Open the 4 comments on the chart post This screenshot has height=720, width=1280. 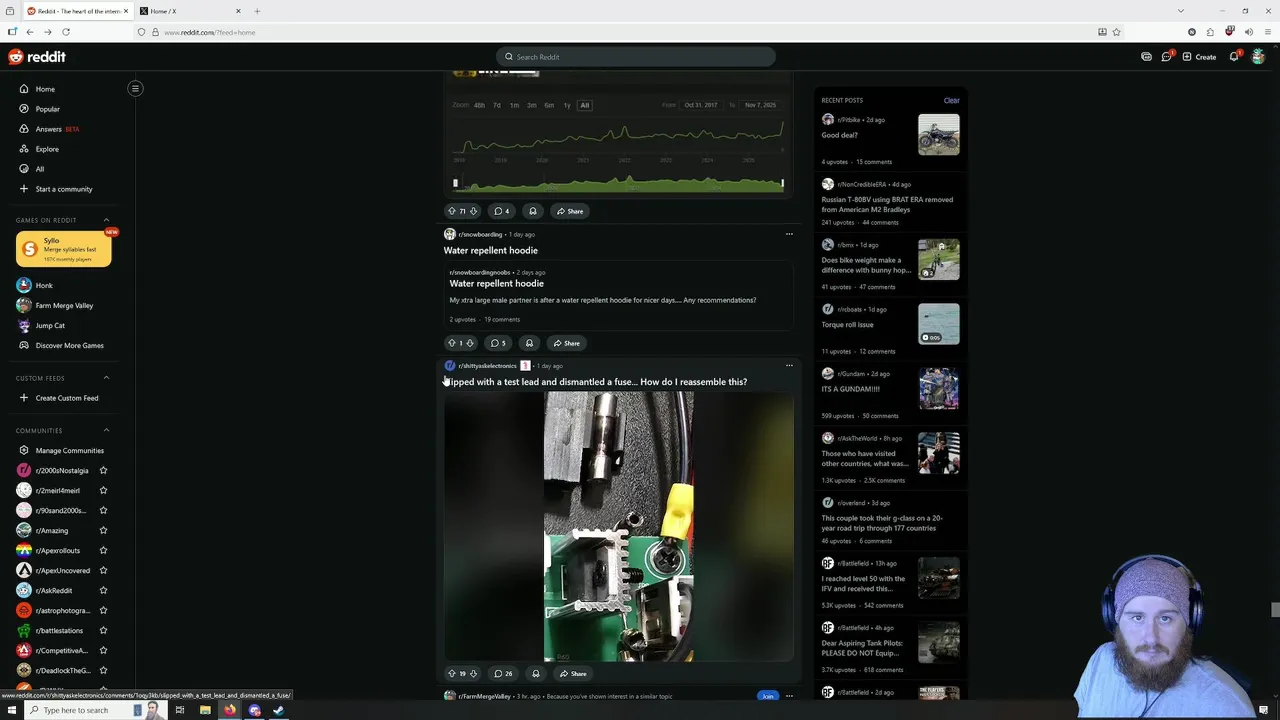pyautogui.click(x=502, y=211)
